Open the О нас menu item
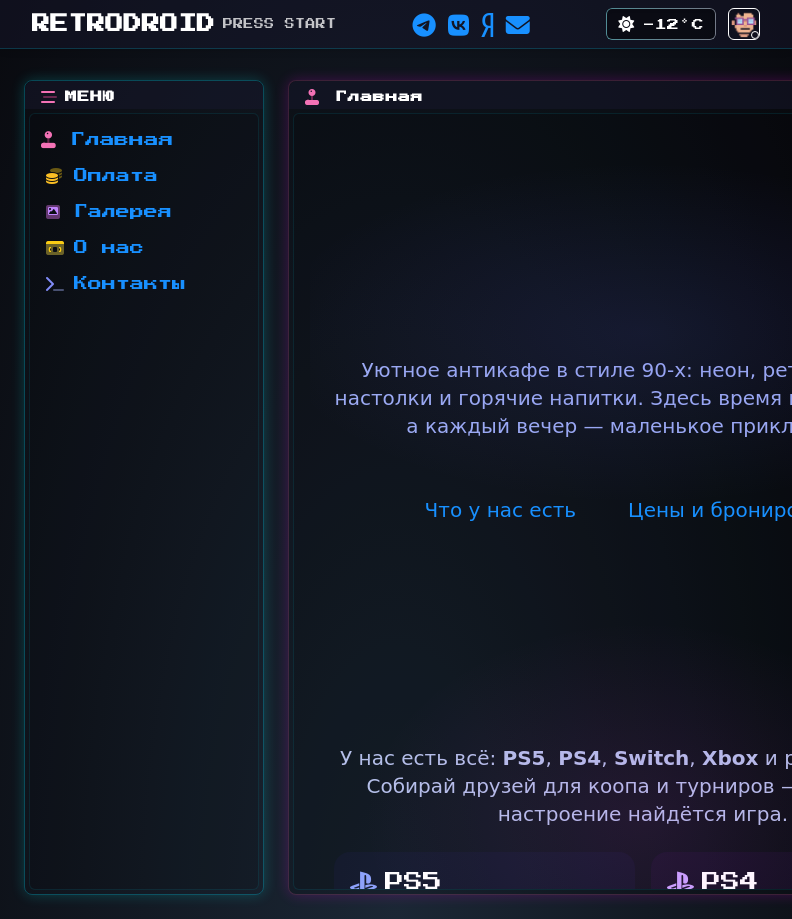The width and height of the screenshot is (792, 919). coord(108,247)
